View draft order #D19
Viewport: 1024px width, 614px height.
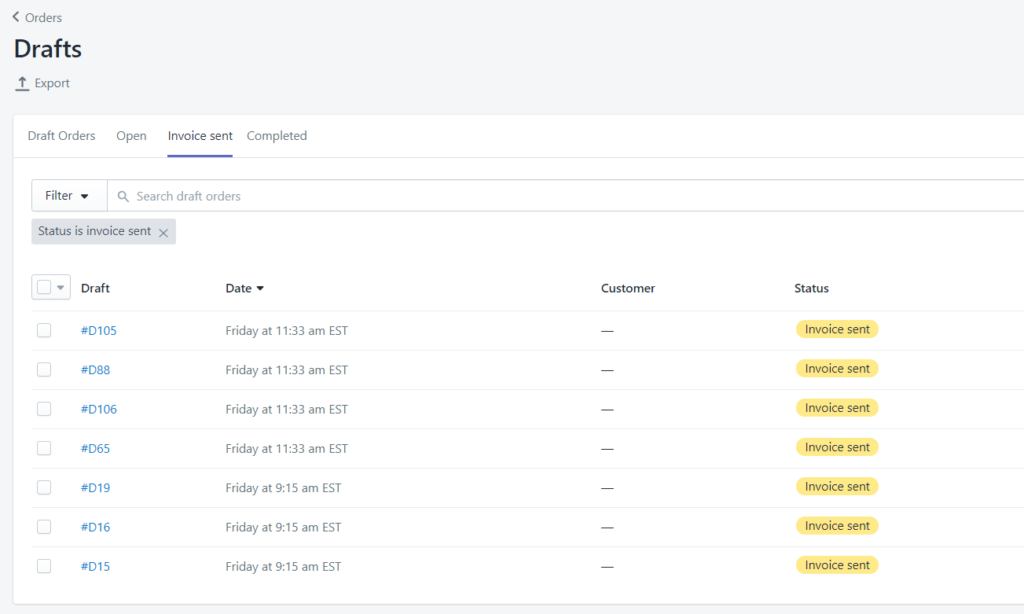(95, 488)
